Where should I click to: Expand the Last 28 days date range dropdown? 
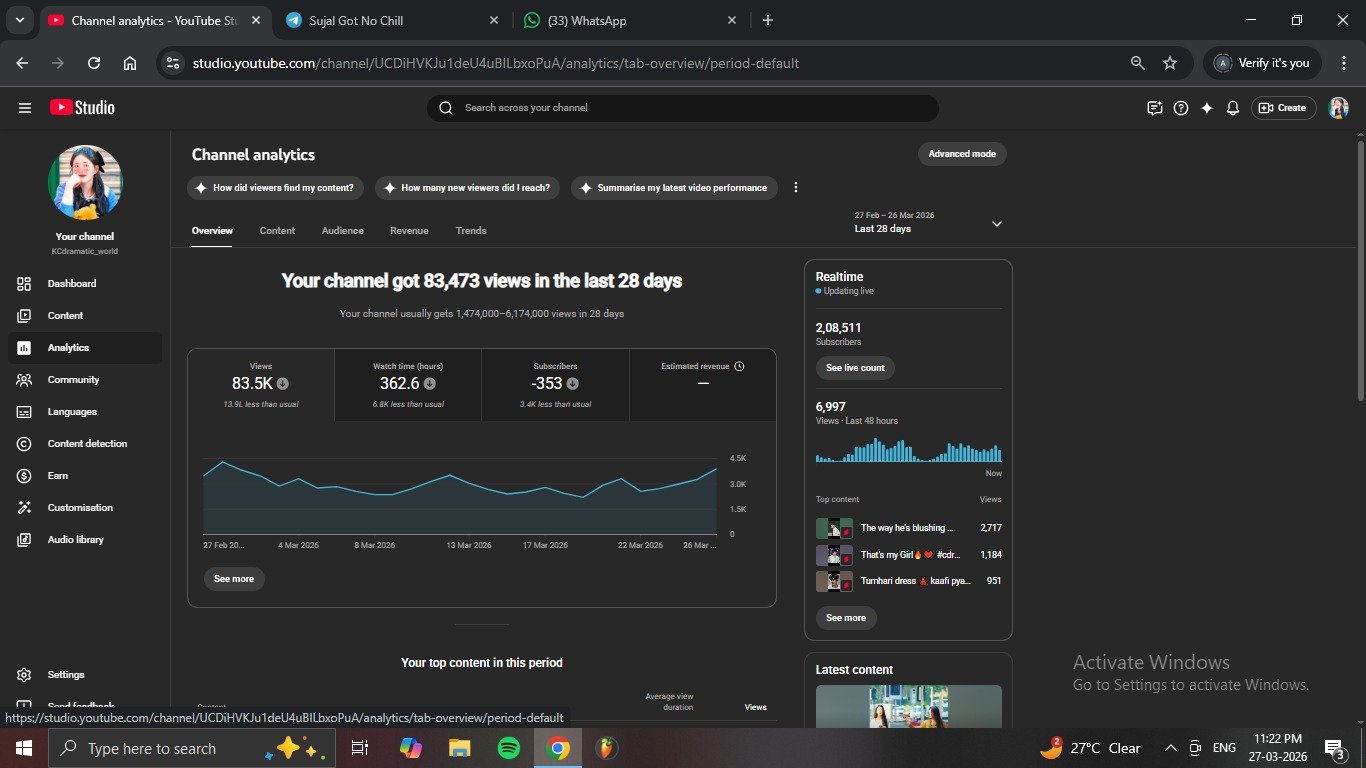(996, 224)
